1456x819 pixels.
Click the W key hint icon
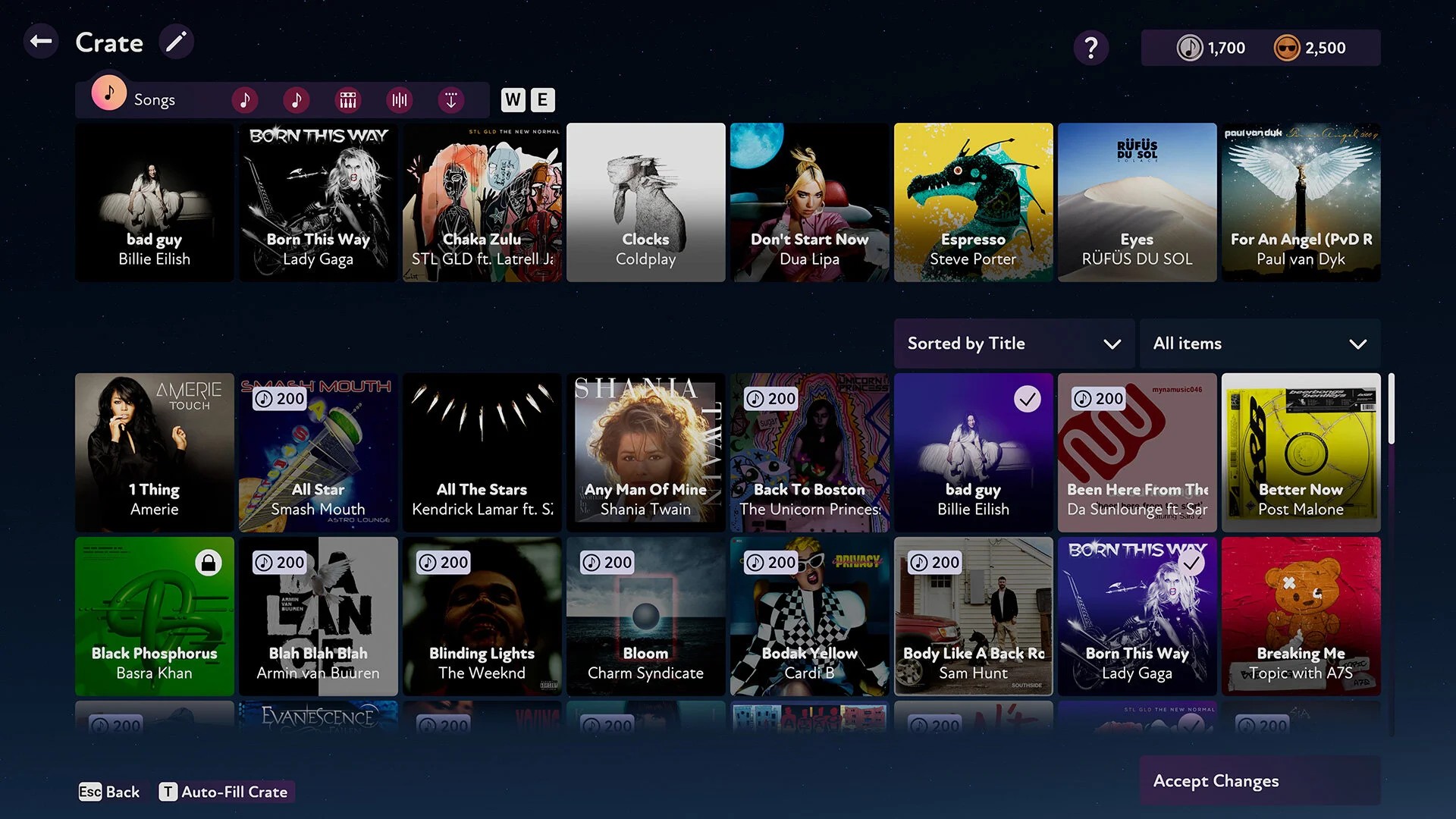point(513,99)
